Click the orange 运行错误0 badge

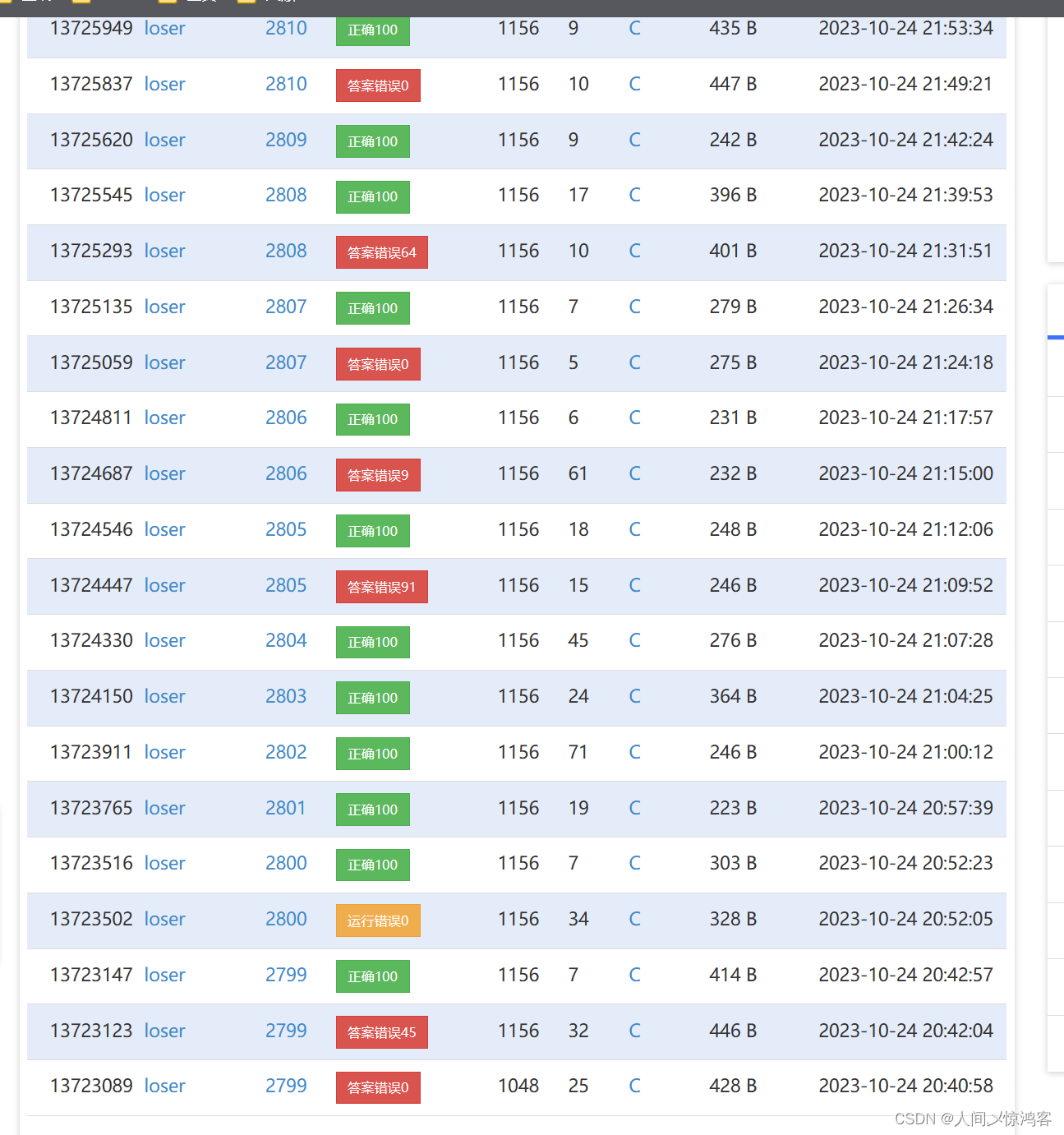(x=378, y=920)
